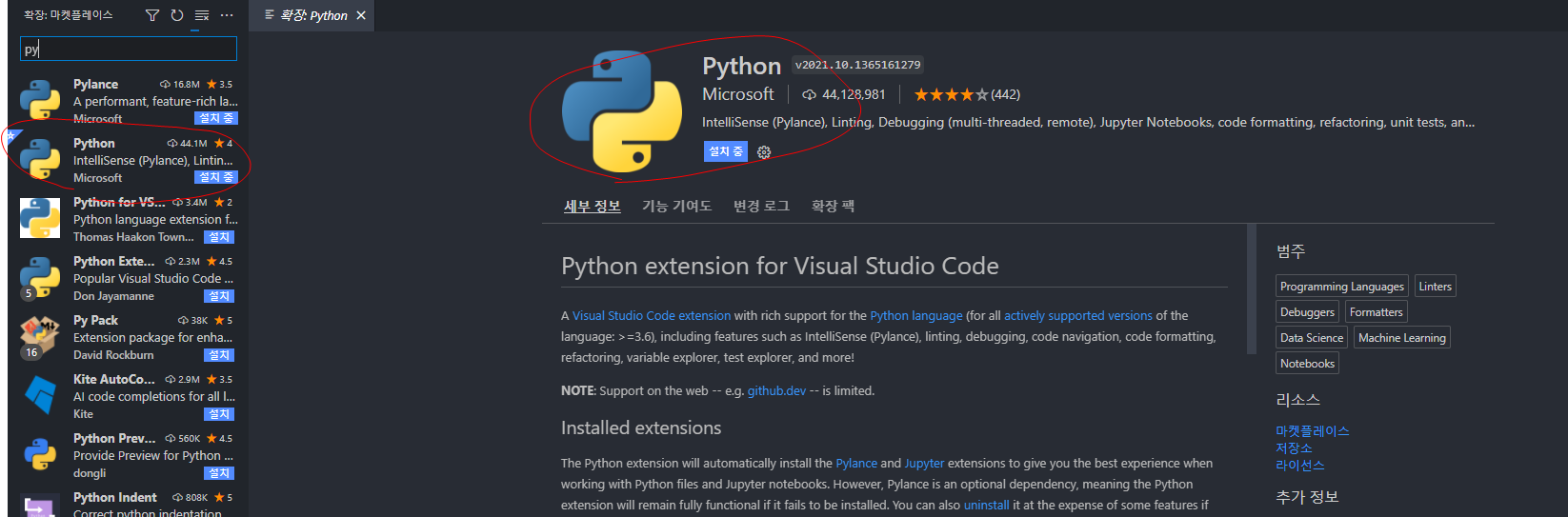Install the Python Extension Pack

[x=219, y=296]
